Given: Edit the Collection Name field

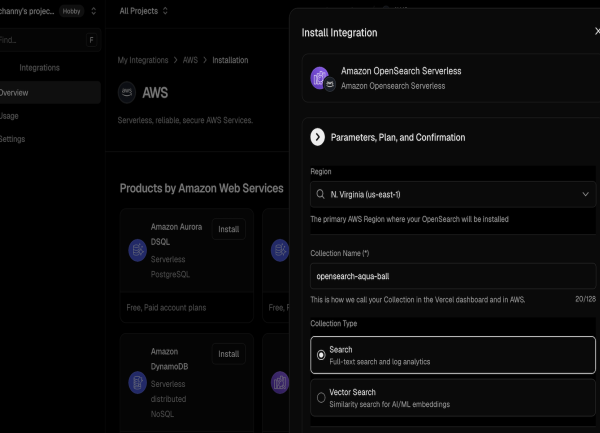Looking at the screenshot, I should coord(453,276).
